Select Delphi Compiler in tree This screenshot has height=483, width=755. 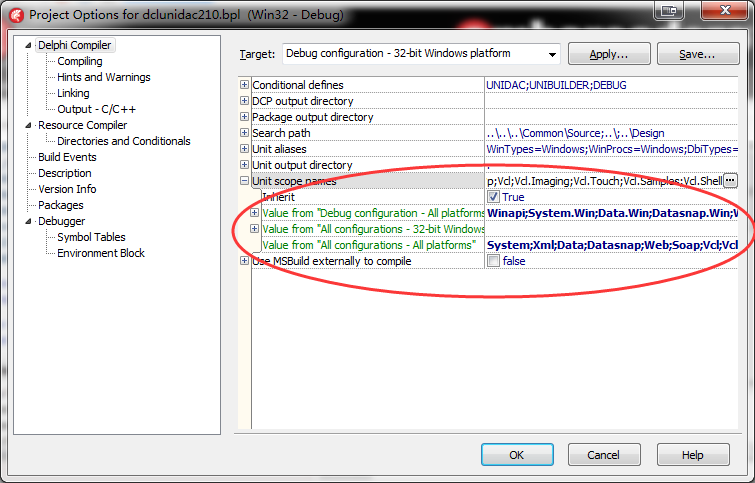point(75,45)
